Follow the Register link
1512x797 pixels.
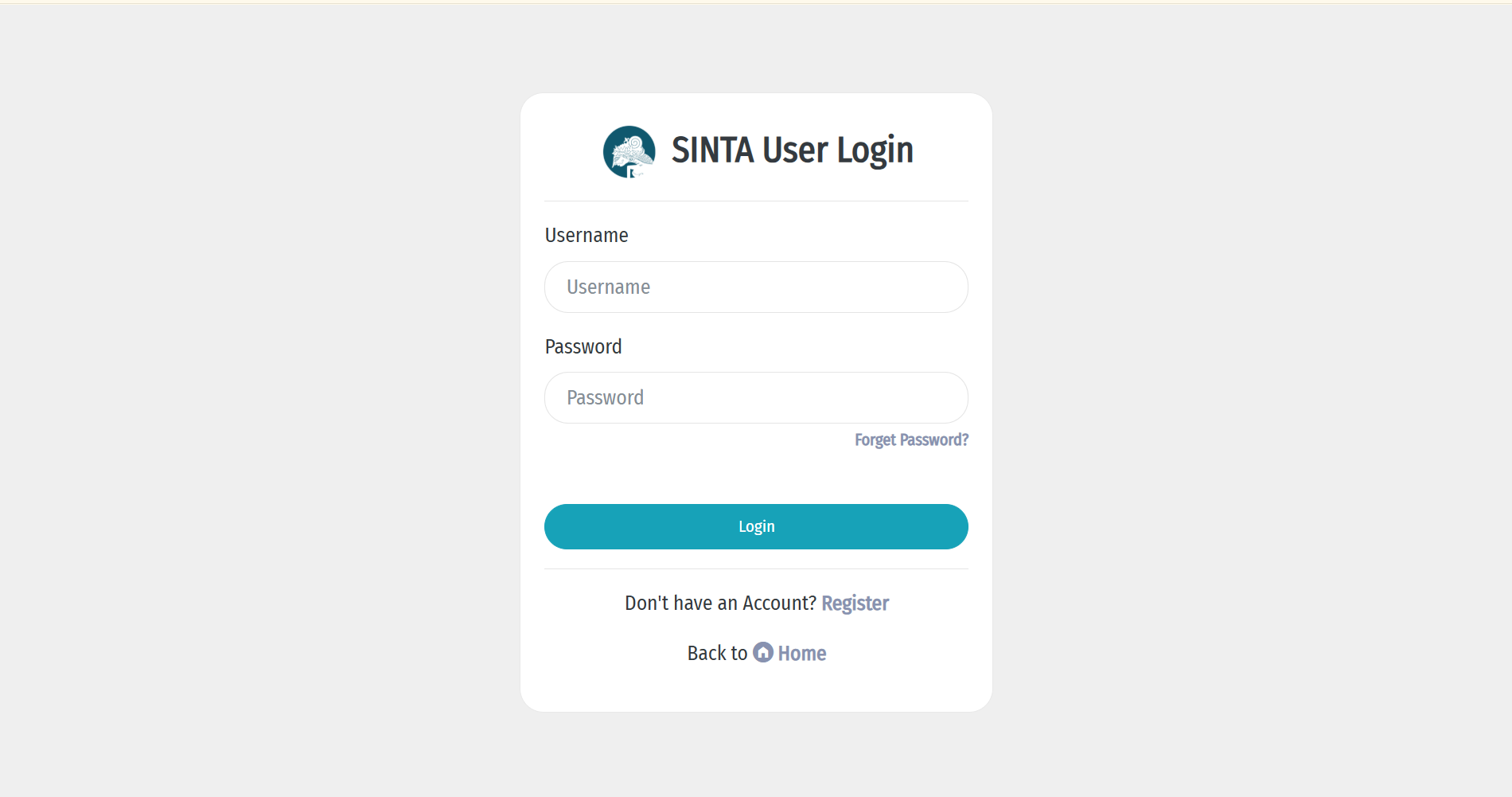855,604
